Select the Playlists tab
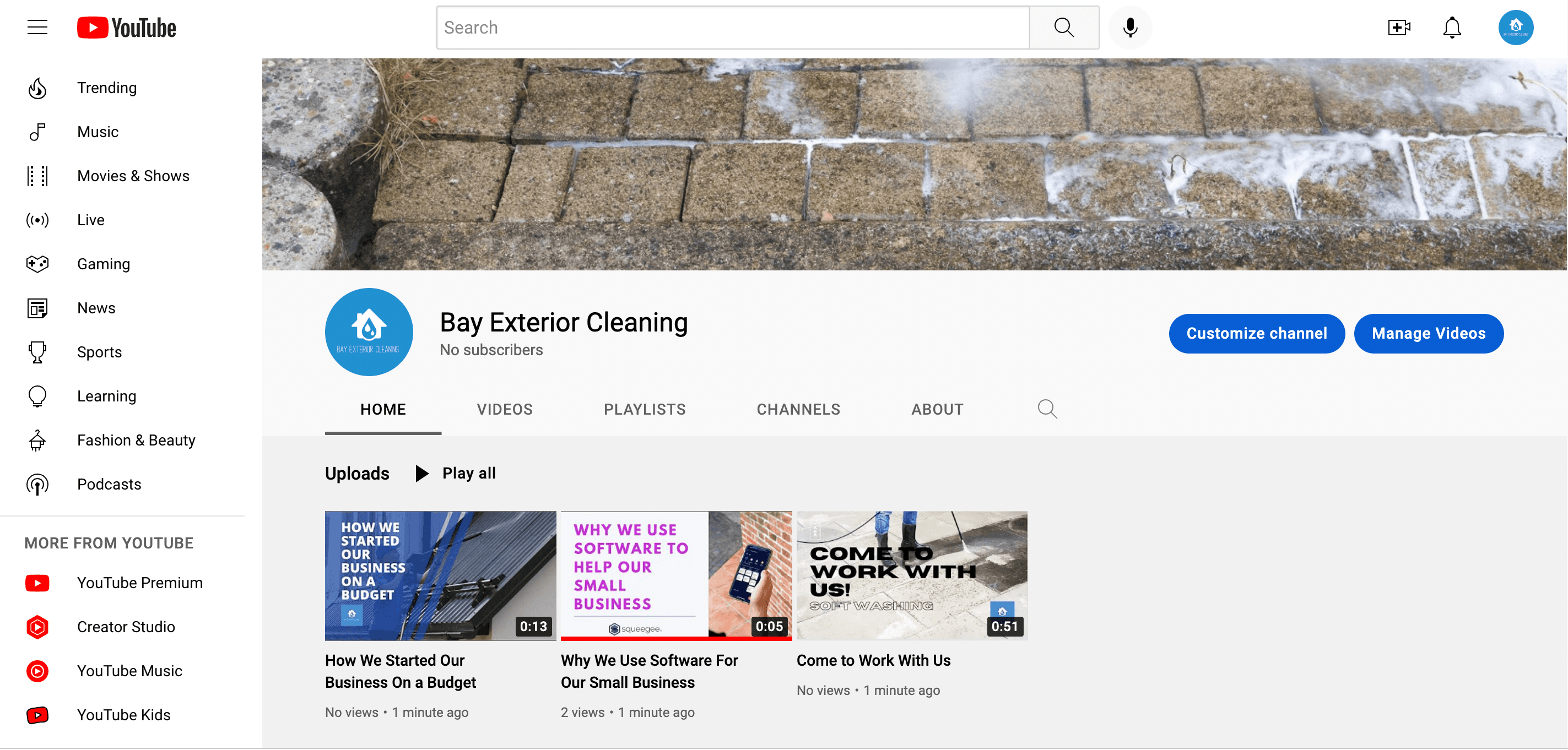This screenshot has height=750, width=1568. (x=645, y=409)
